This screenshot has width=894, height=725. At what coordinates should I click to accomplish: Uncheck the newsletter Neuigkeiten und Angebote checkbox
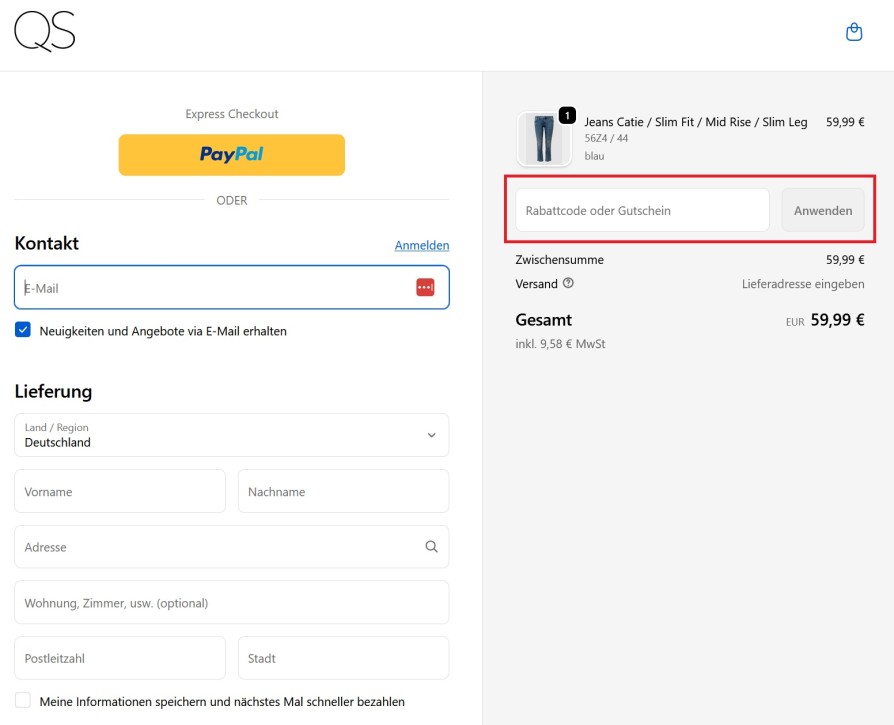click(x=23, y=330)
